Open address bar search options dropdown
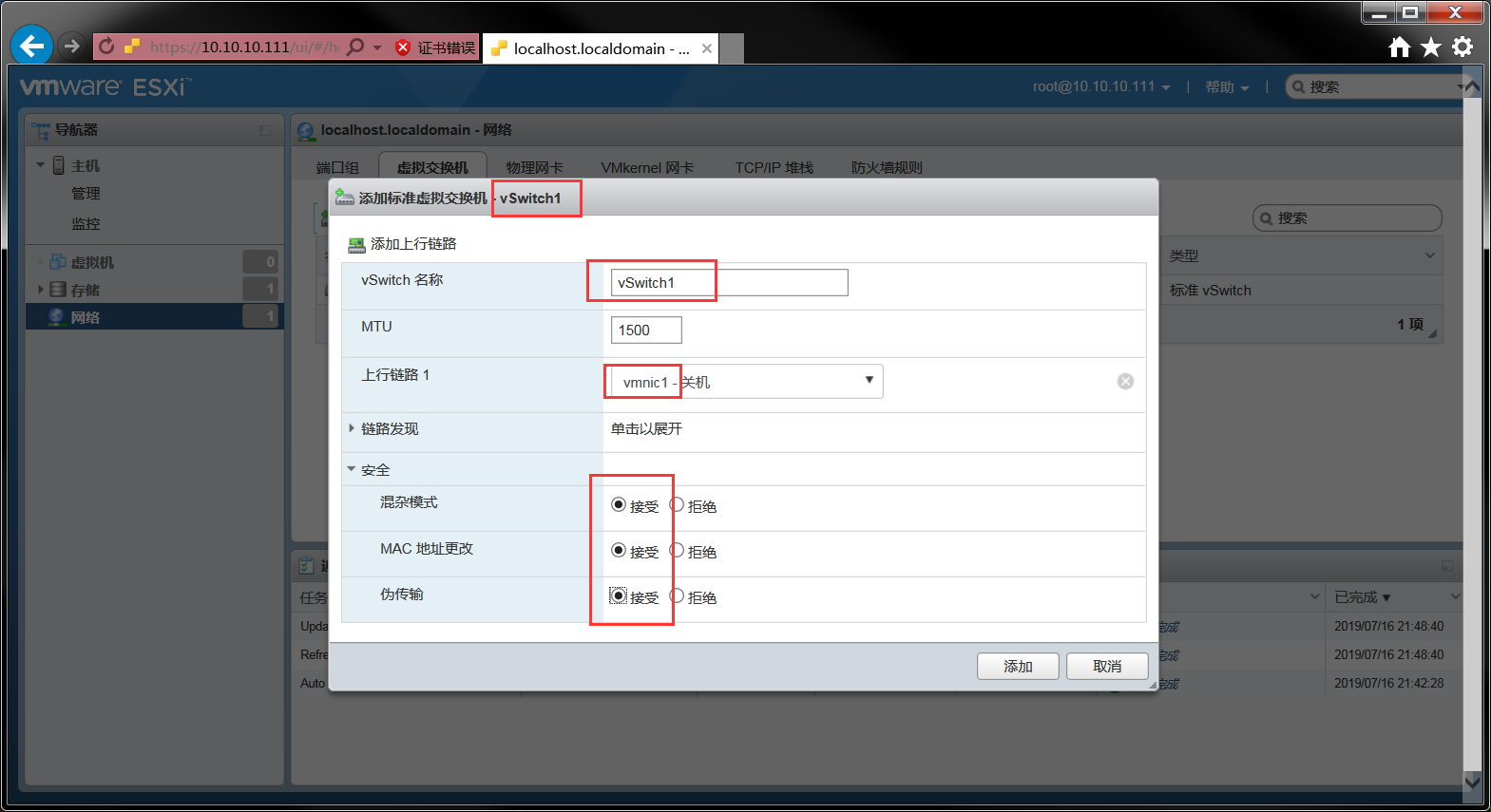 click(x=377, y=47)
